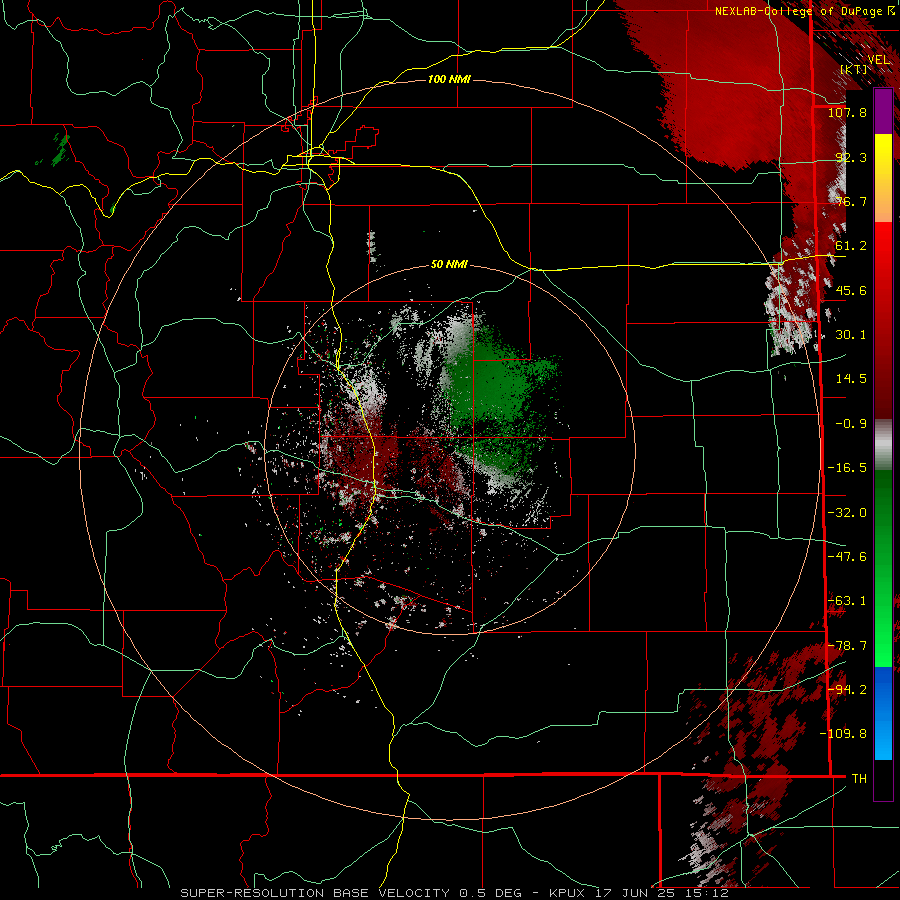Image resolution: width=900 pixels, height=900 pixels.
Task: Select the -16.5 scale value
Action: point(847,468)
